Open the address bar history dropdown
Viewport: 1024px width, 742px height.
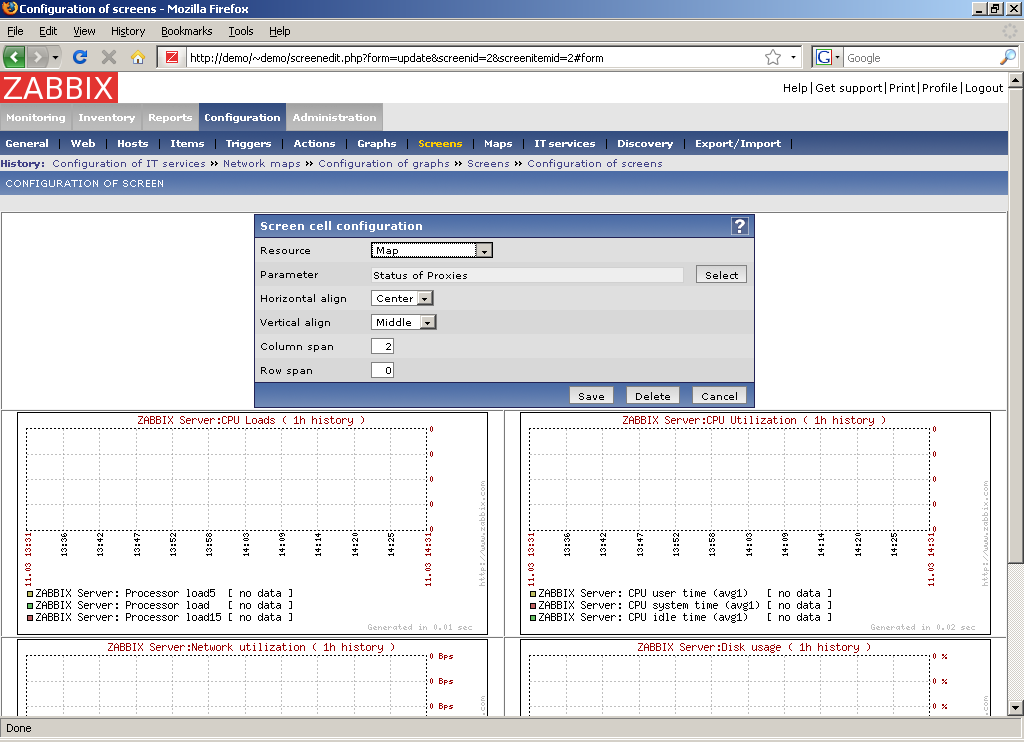coord(793,57)
